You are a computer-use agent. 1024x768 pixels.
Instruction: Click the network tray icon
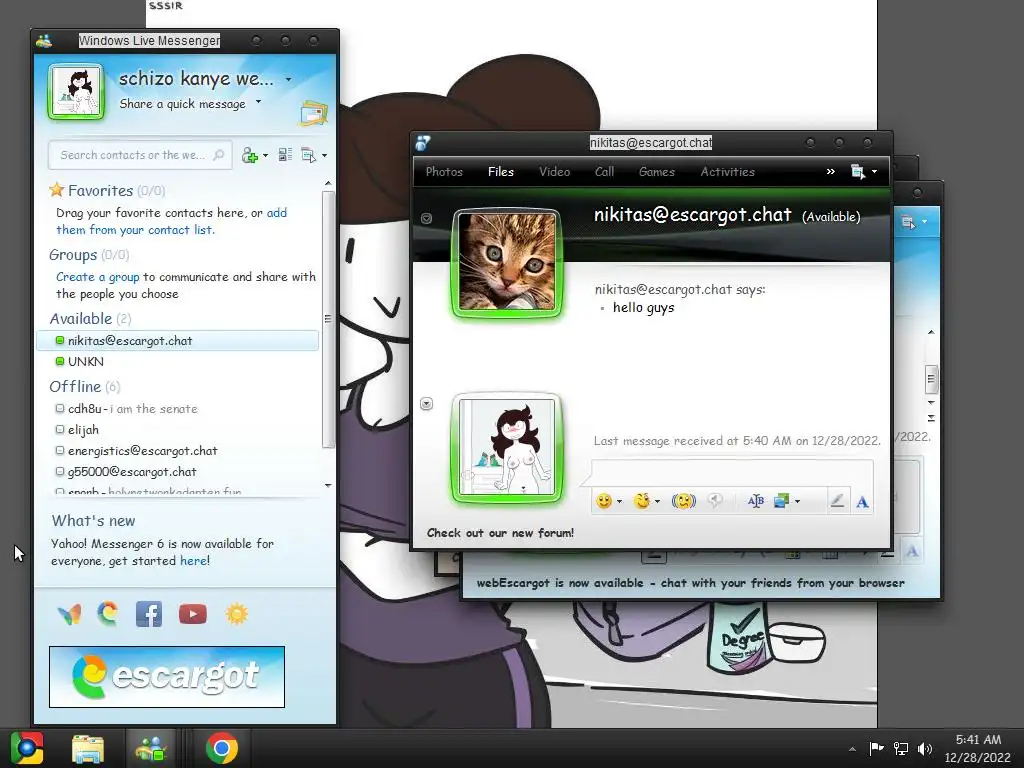901,748
